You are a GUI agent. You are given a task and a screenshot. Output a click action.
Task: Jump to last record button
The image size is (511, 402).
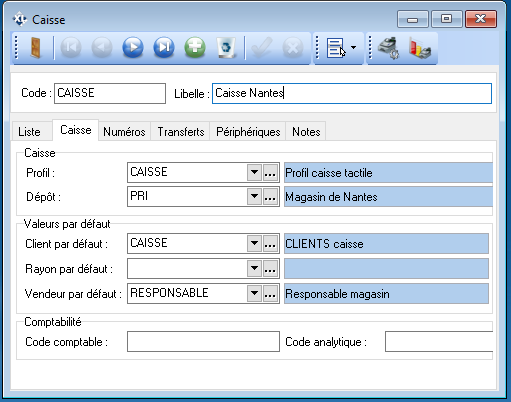(164, 48)
